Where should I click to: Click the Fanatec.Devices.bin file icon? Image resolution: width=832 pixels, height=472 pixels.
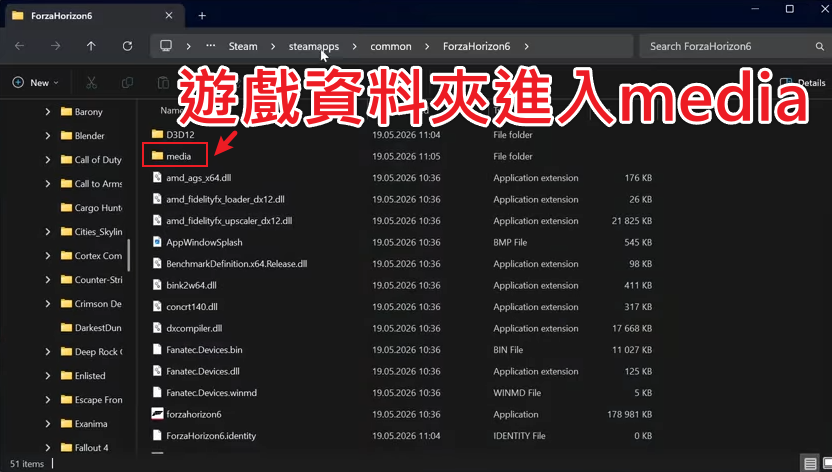pos(157,349)
